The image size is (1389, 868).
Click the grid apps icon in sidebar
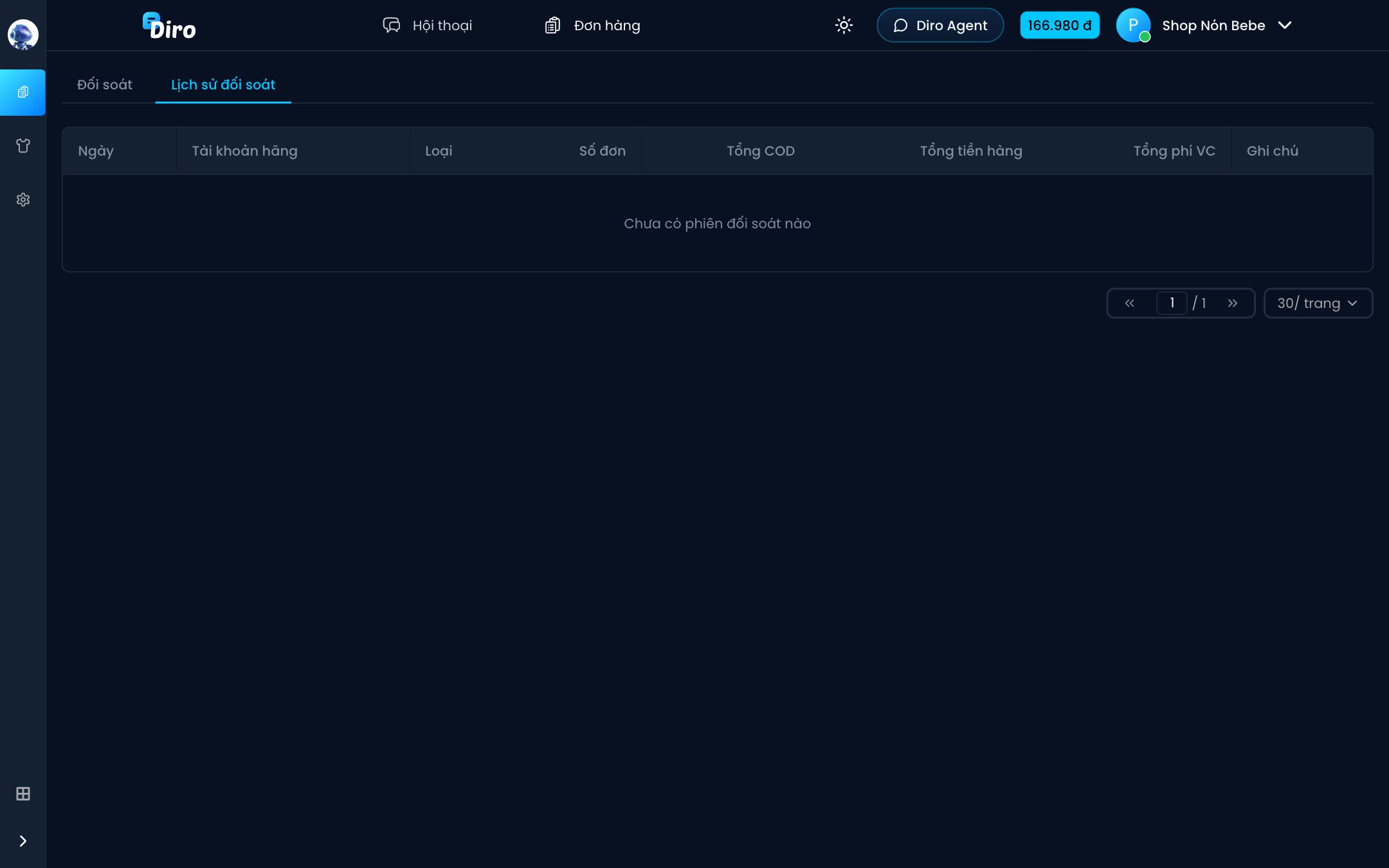(23, 794)
